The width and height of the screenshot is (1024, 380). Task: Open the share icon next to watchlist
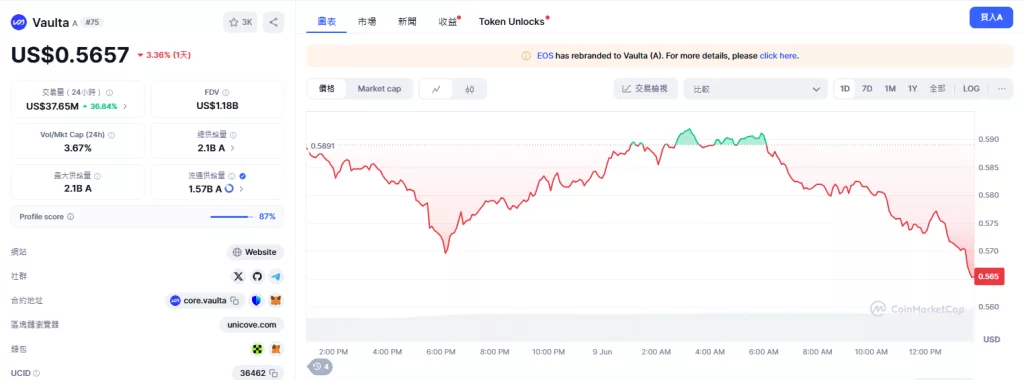tap(273, 22)
